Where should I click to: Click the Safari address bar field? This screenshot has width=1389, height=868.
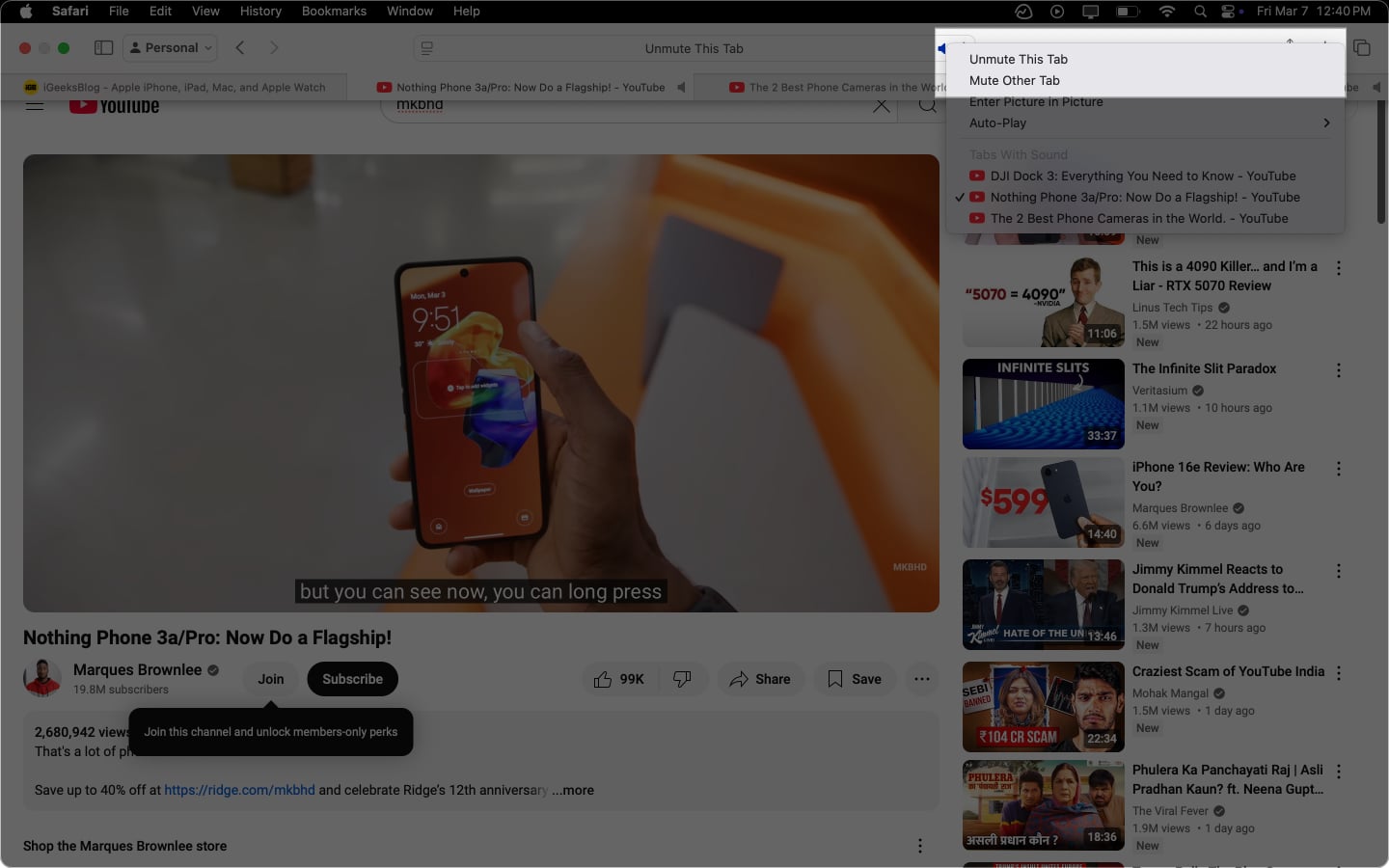point(693,48)
